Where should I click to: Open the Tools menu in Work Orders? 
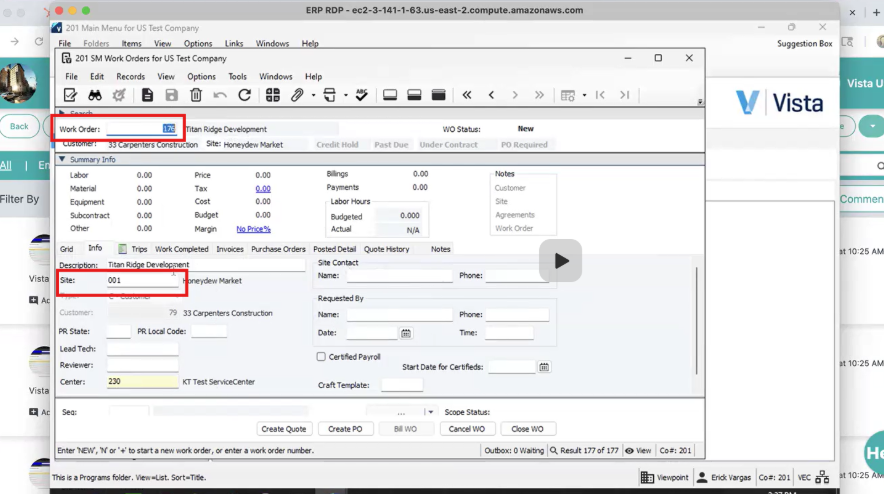tap(237, 77)
